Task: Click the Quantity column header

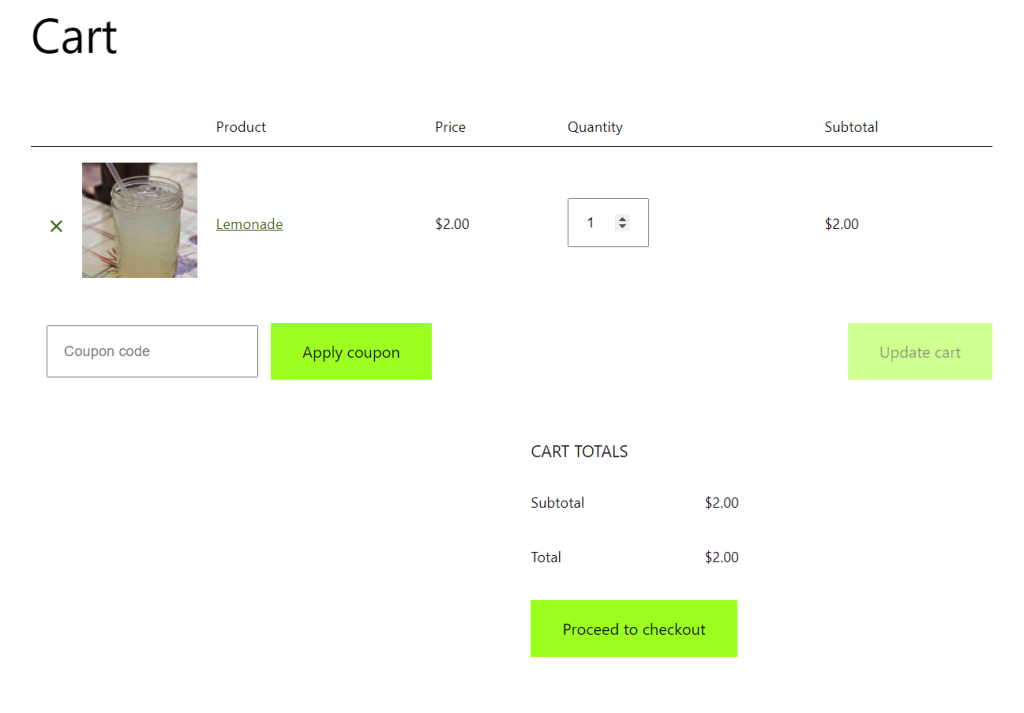Action: (595, 127)
